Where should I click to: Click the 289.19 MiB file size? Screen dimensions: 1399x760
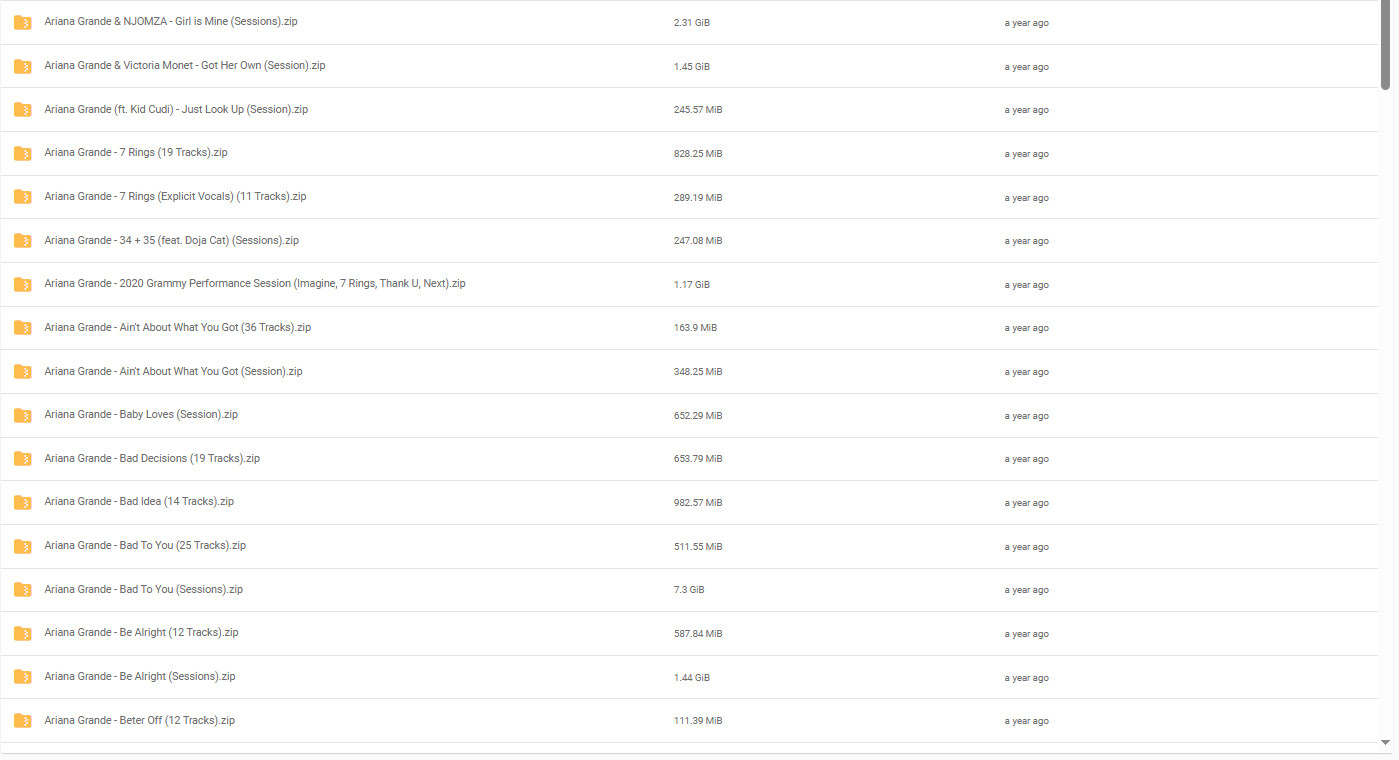(x=698, y=198)
